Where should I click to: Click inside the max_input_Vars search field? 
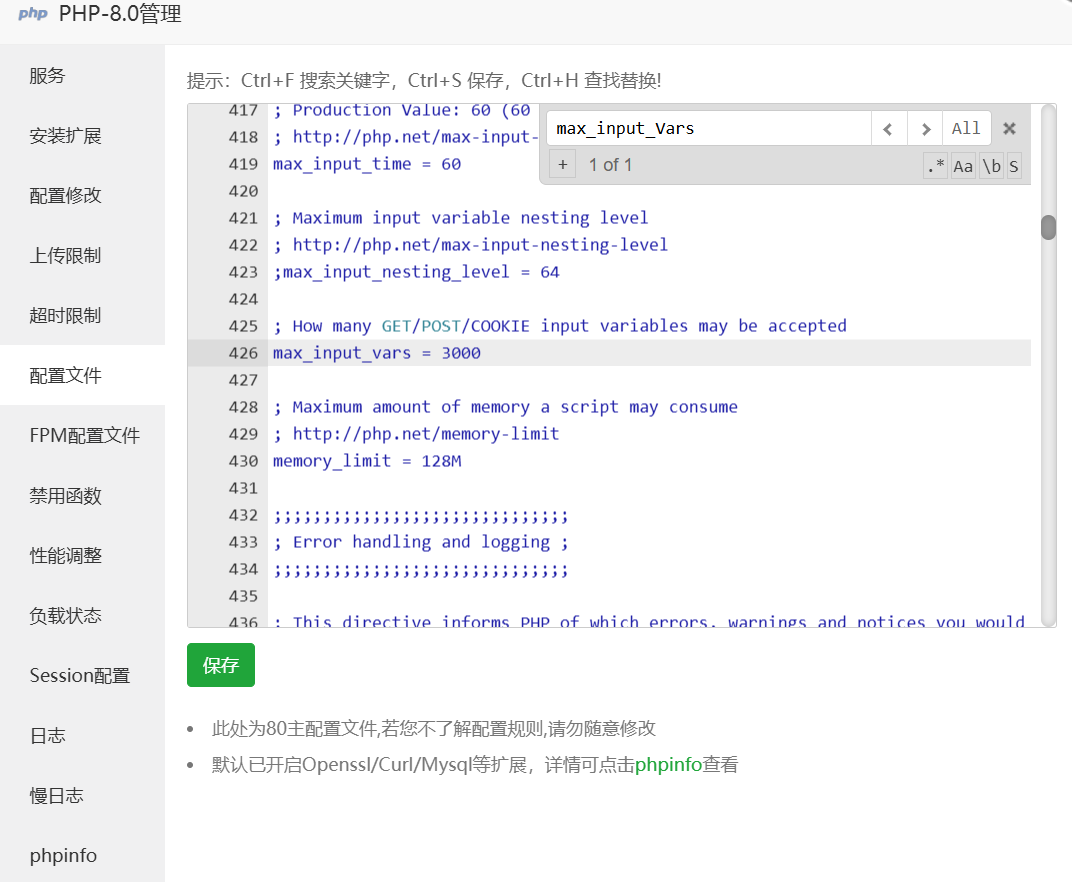(x=700, y=128)
